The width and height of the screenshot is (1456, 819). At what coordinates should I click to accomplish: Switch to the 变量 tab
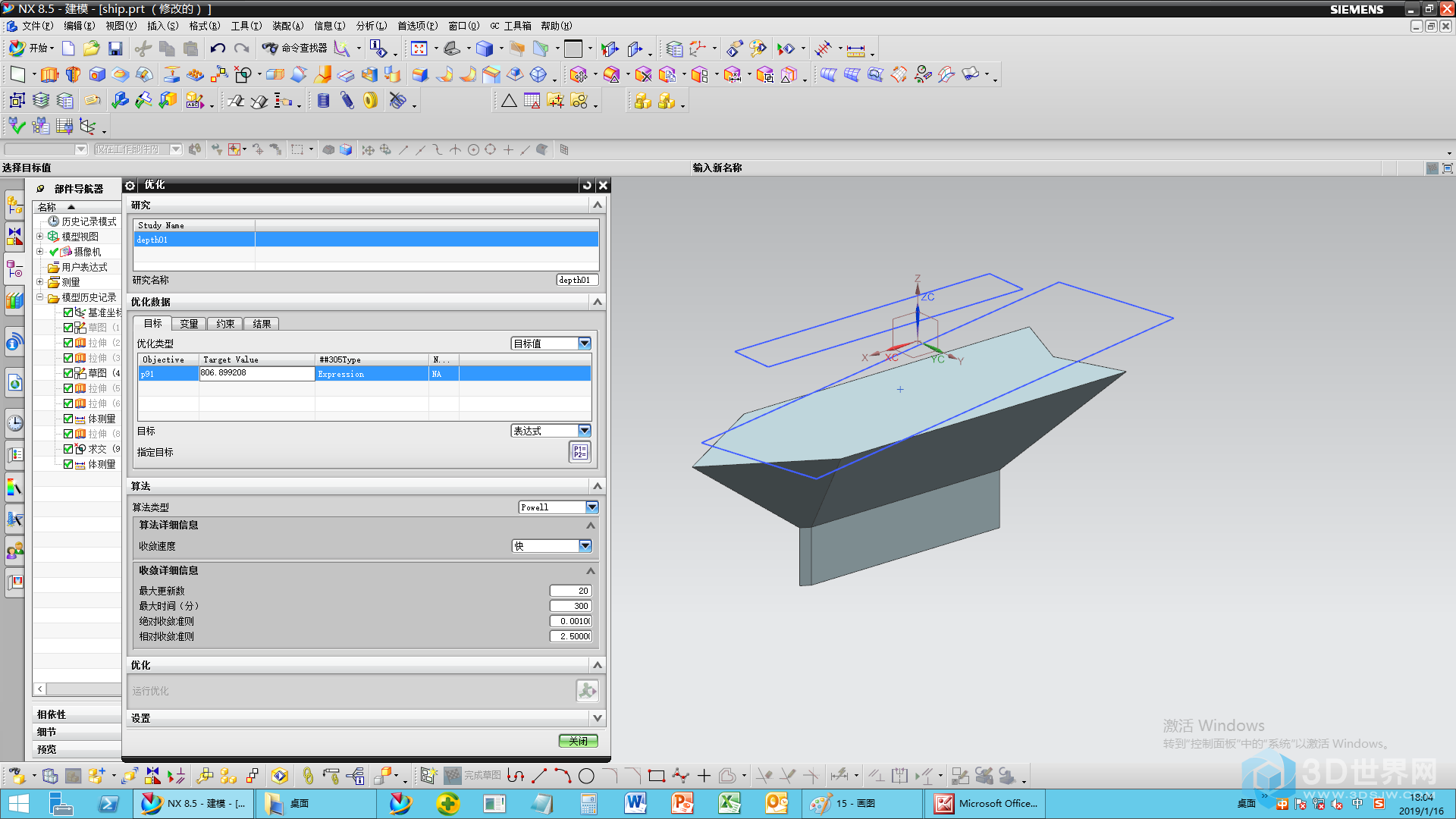pos(189,324)
